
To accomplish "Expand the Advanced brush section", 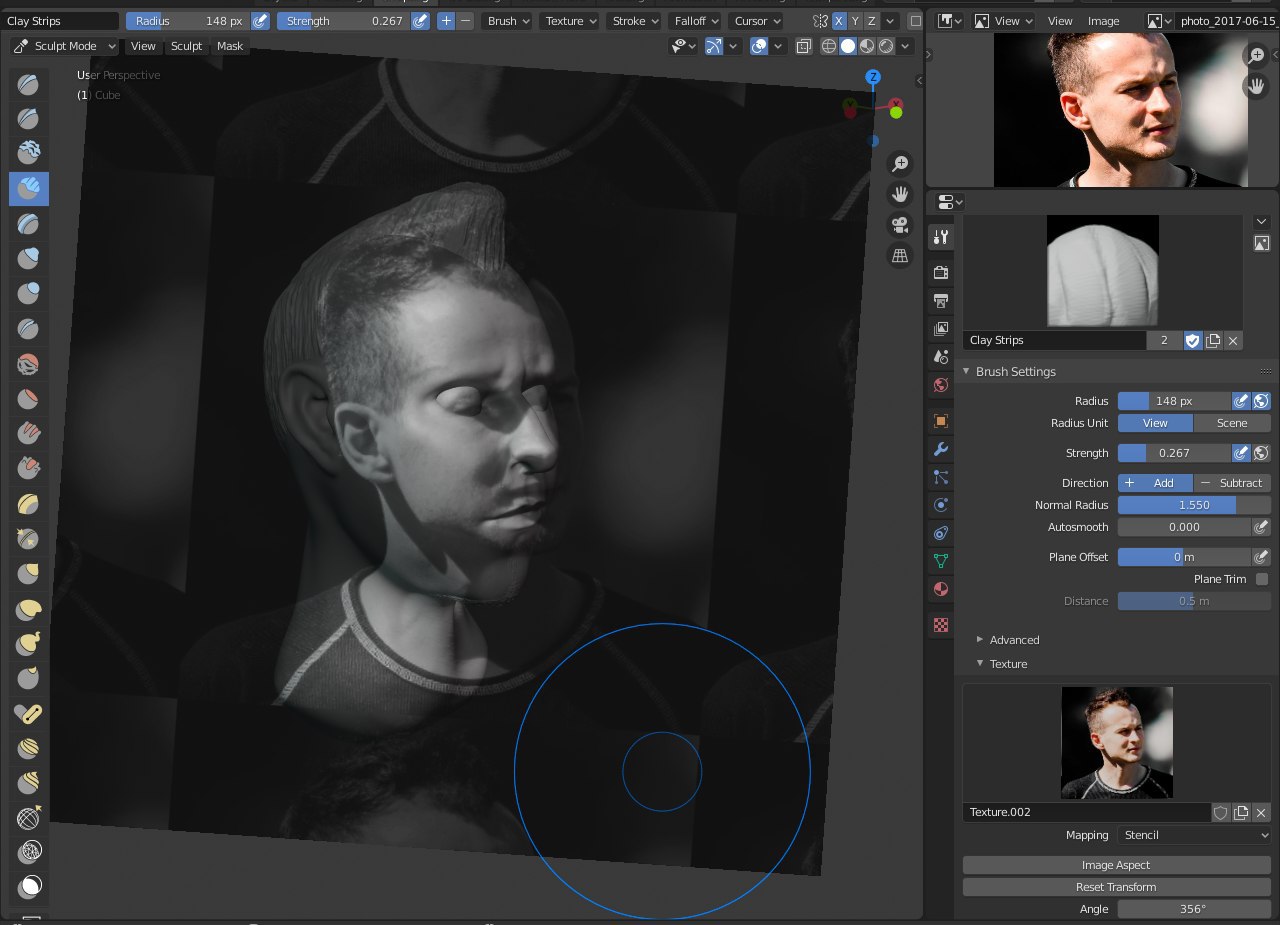I will coord(1014,640).
